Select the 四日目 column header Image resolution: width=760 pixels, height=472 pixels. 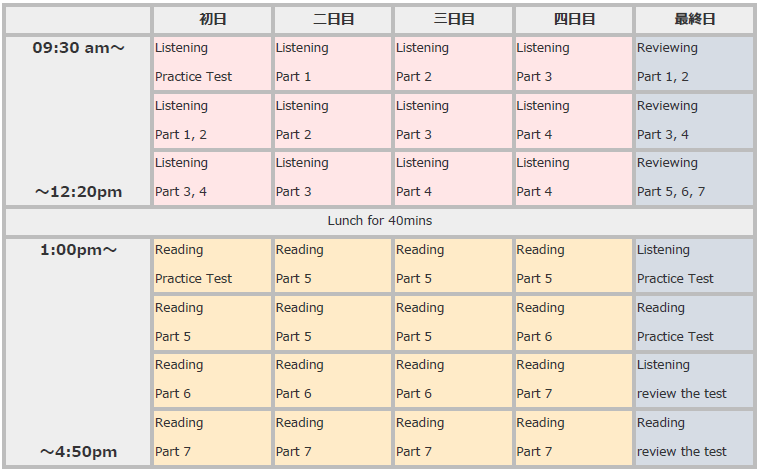coord(573,19)
